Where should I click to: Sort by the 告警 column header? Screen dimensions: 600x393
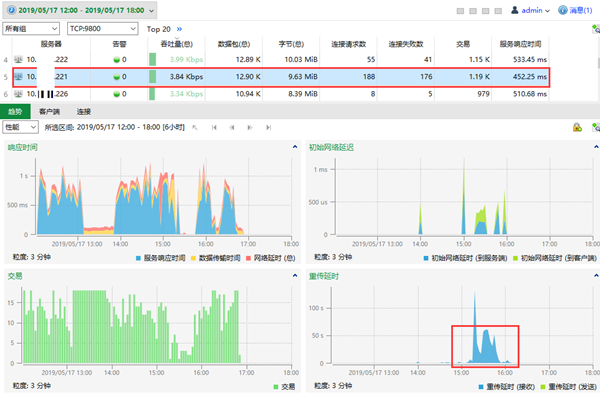[x=119, y=44]
